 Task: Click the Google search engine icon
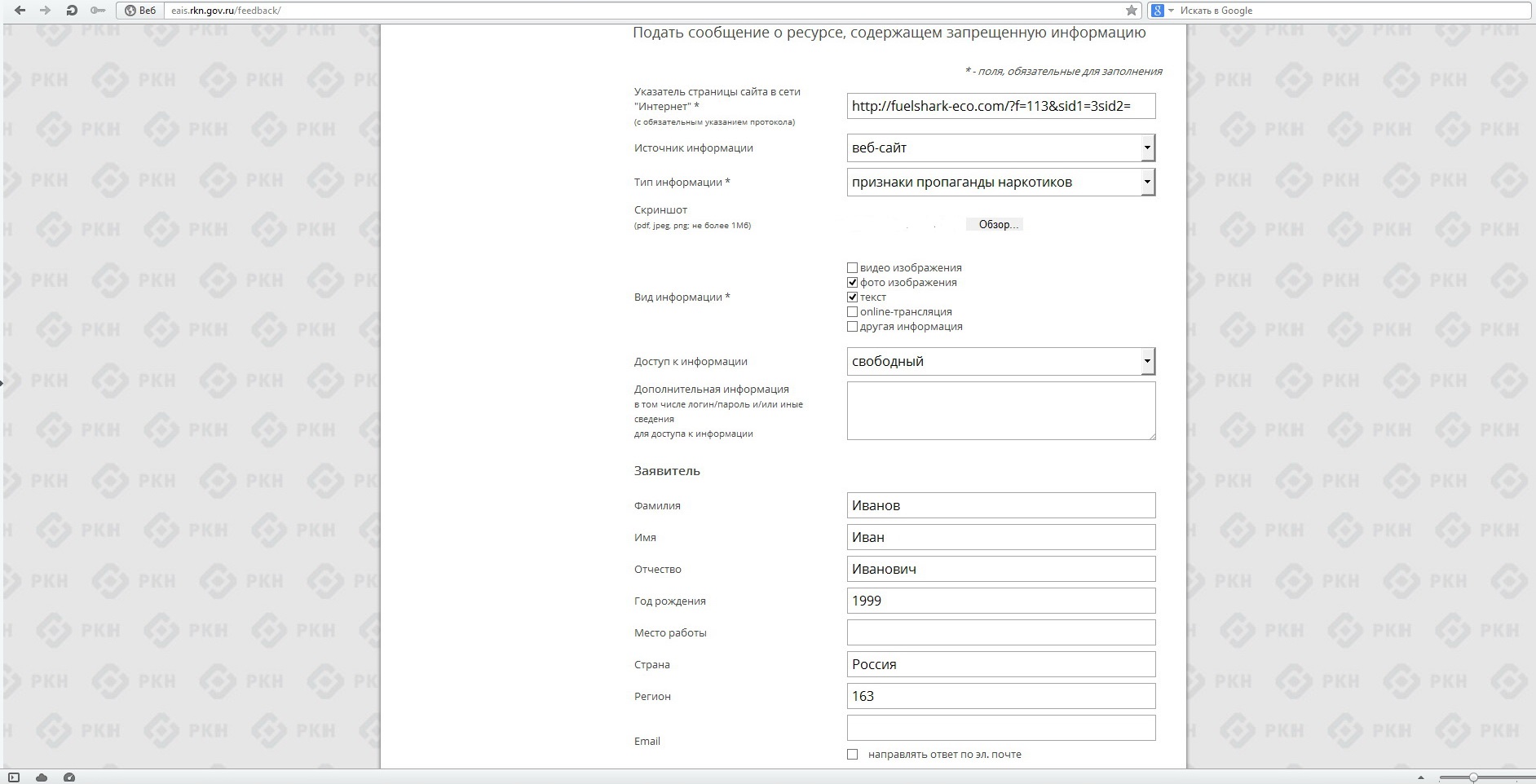tap(1157, 11)
